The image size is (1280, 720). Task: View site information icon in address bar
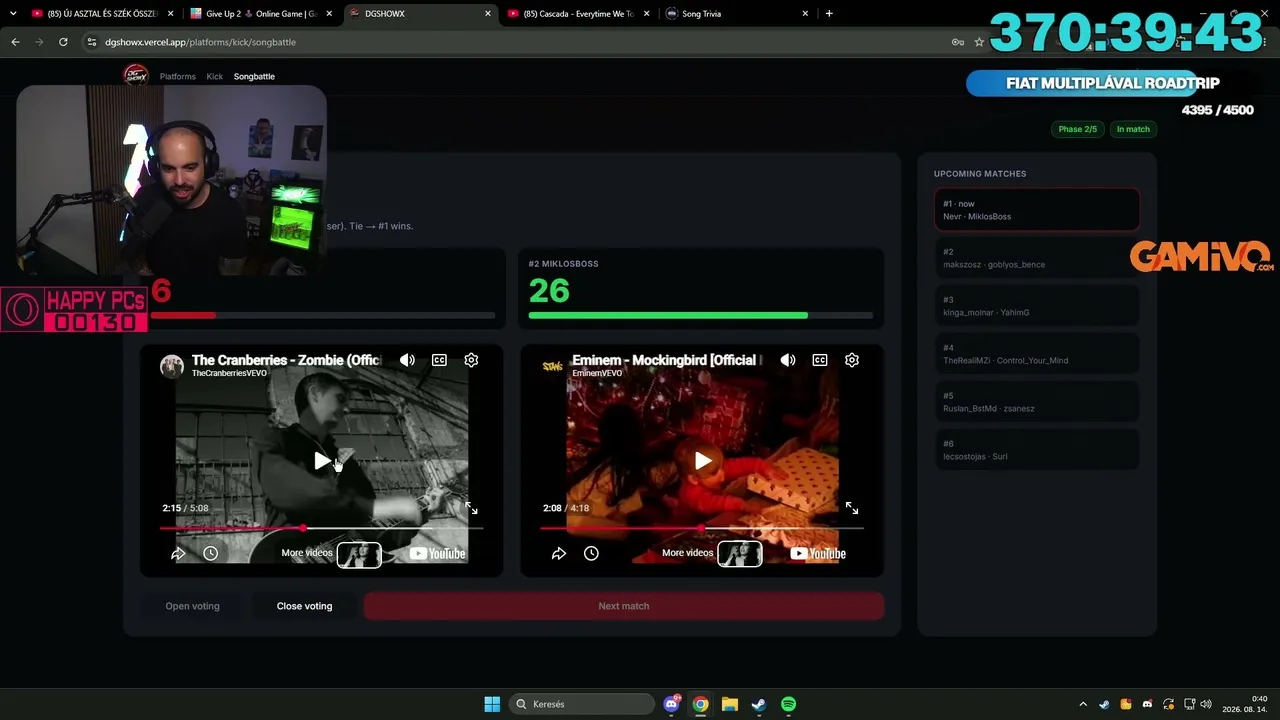[x=92, y=42]
